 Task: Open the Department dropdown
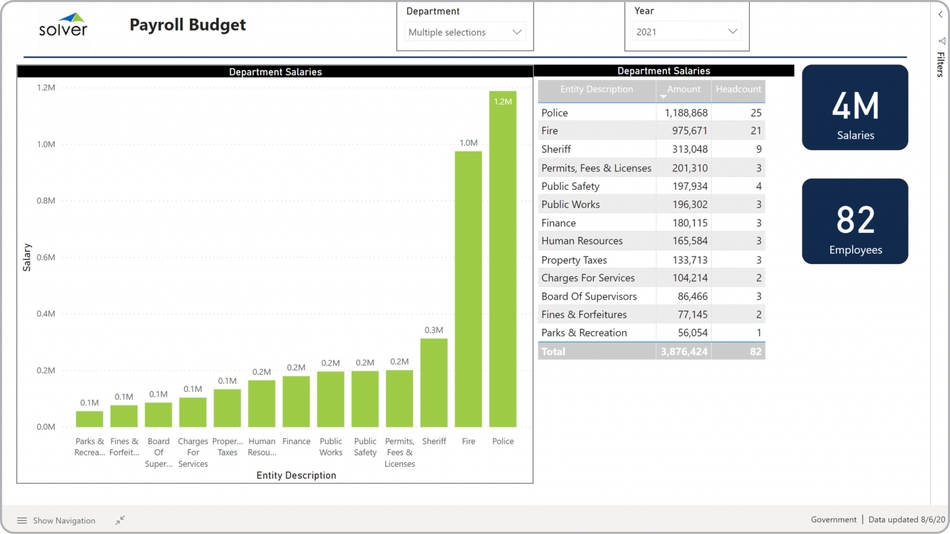465,32
